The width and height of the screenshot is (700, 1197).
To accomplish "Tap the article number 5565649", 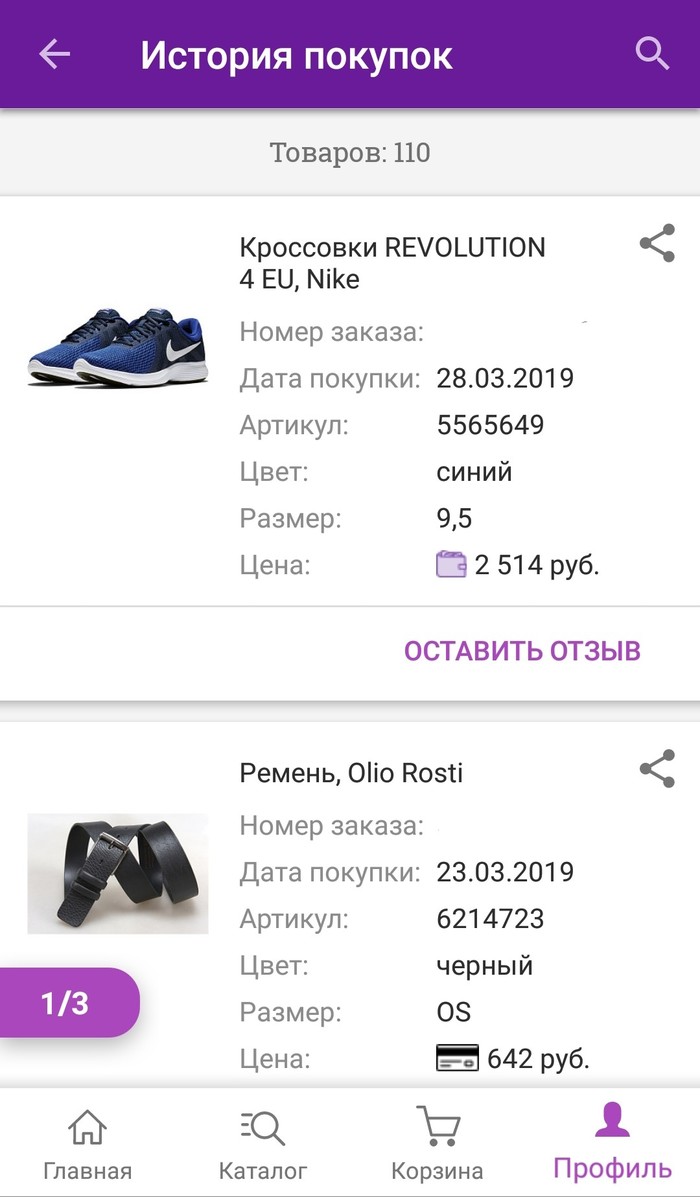I will pyautogui.click(x=490, y=425).
